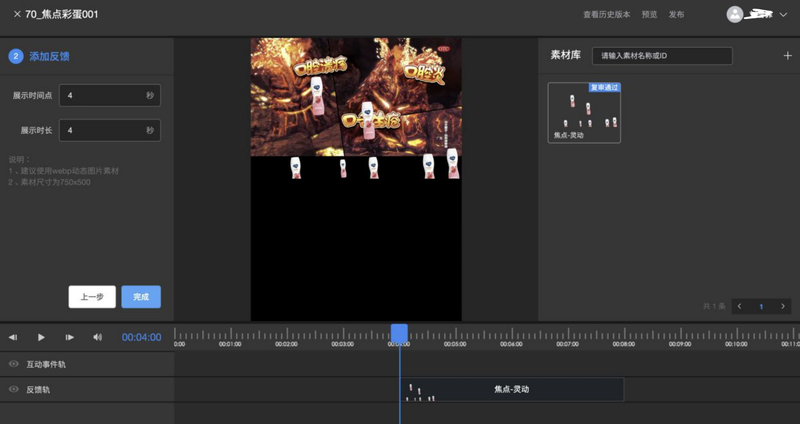Image resolution: width=800 pixels, height=424 pixels.
Task: Add new material with plus icon
Action: click(x=788, y=56)
